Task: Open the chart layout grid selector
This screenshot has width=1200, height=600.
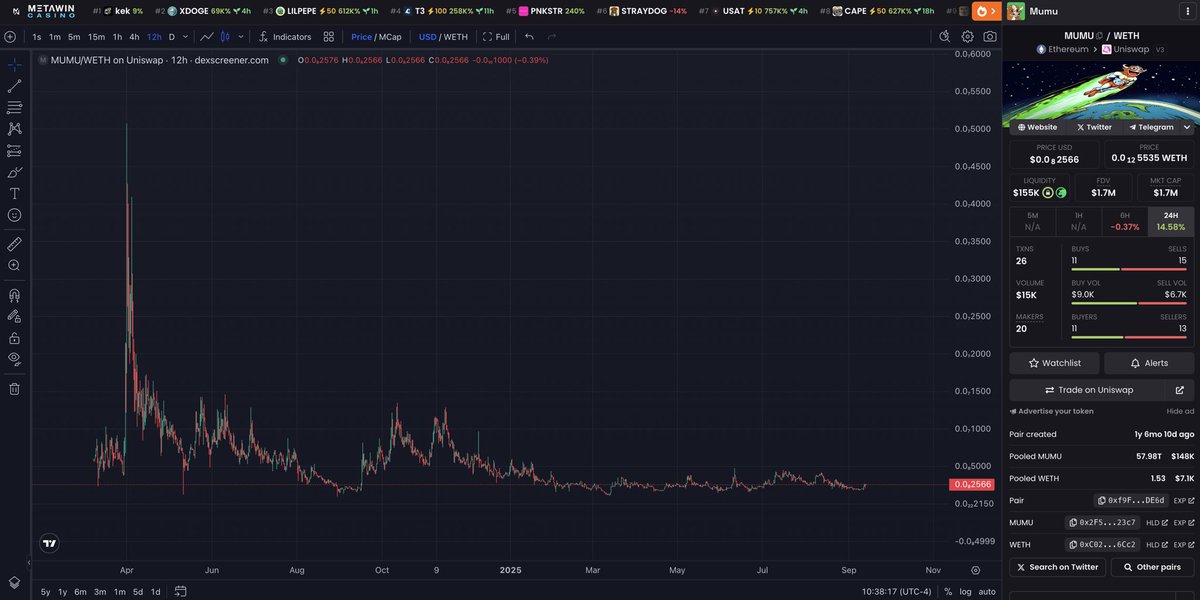Action: coord(329,36)
